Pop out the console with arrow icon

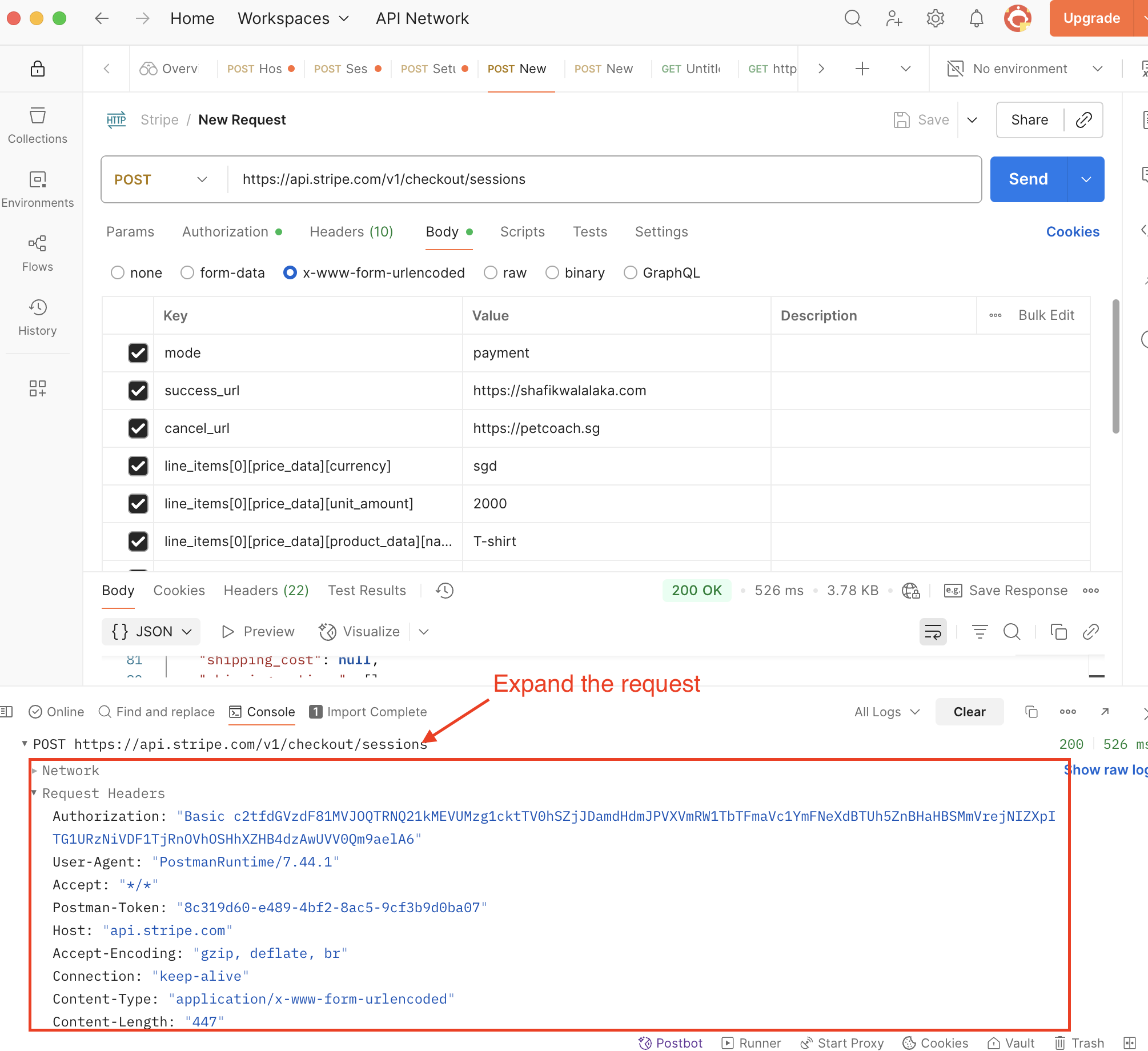coord(1105,712)
